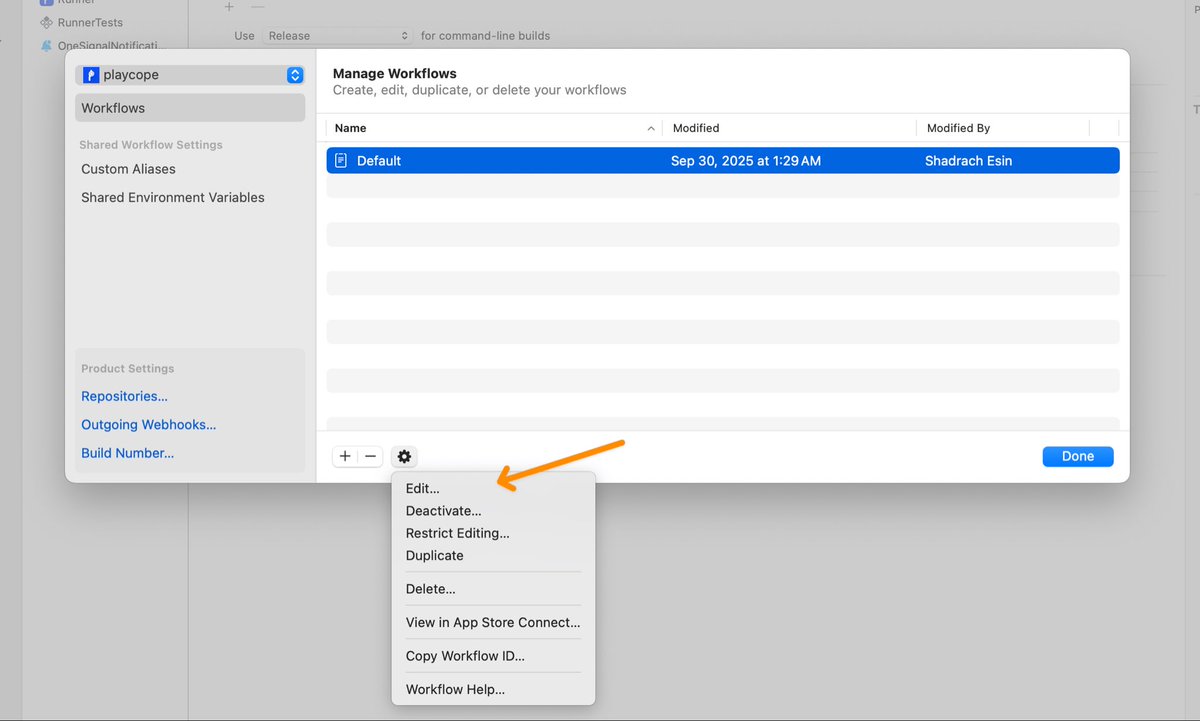Viewport: 1200px width, 721px height.
Task: Open the Outgoing Webhooks... link
Action: (148, 424)
